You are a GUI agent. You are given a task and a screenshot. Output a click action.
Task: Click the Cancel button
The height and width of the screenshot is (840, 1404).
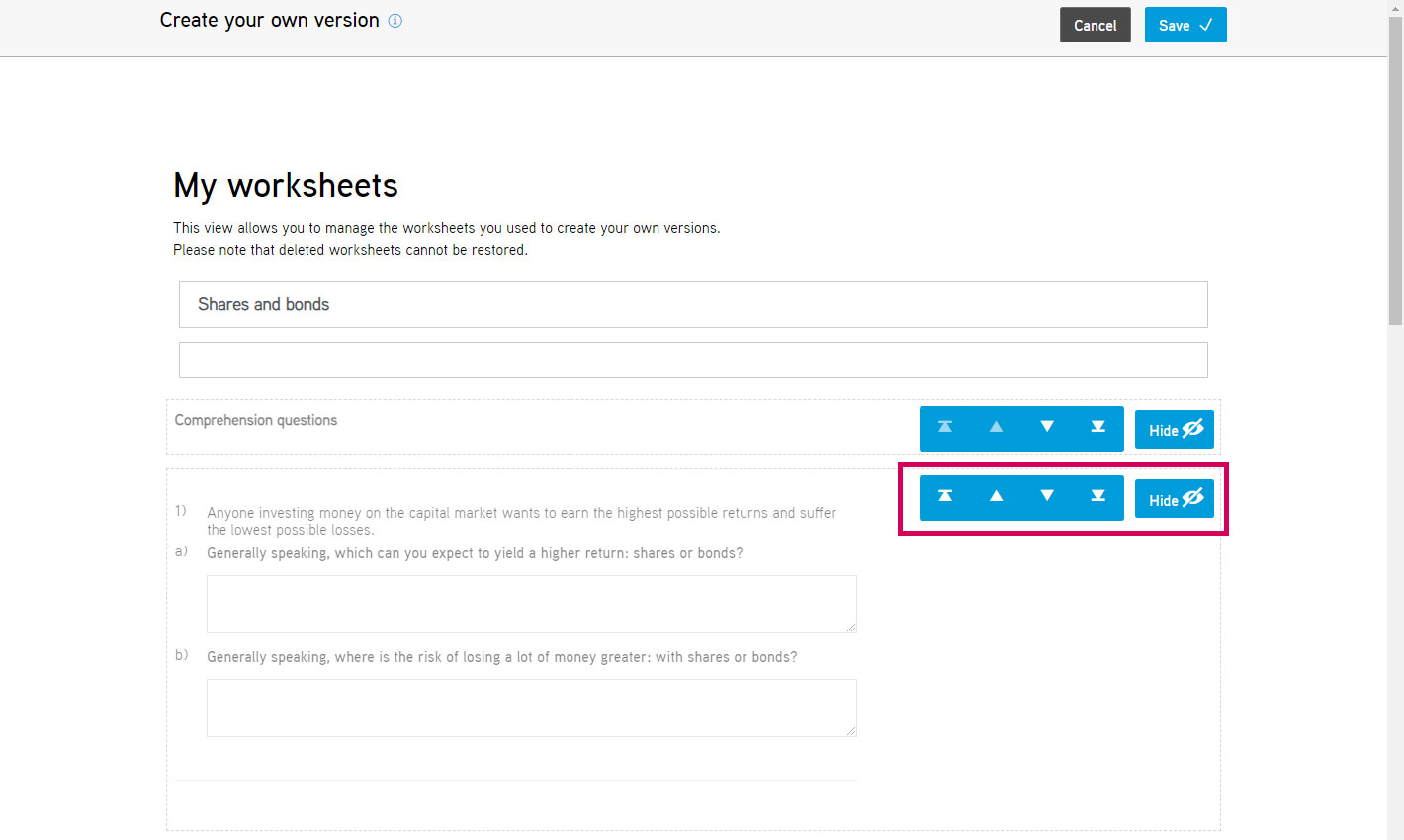[x=1095, y=26]
